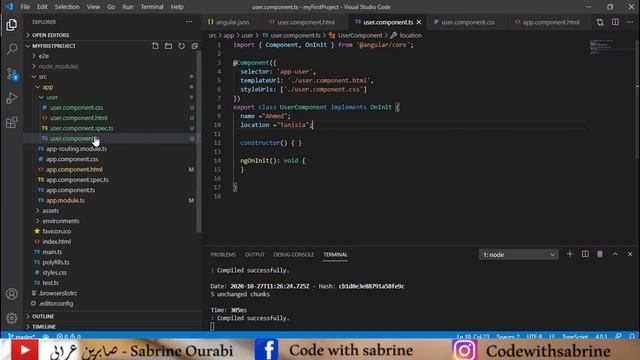Open the File menu
Viewport: 640px width, 360px height.
[x=25, y=7]
